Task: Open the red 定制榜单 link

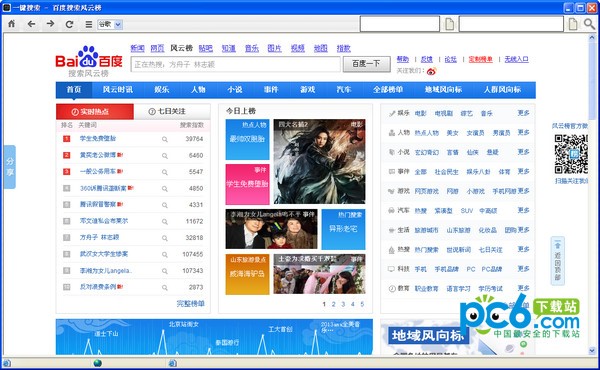Action: (481, 59)
